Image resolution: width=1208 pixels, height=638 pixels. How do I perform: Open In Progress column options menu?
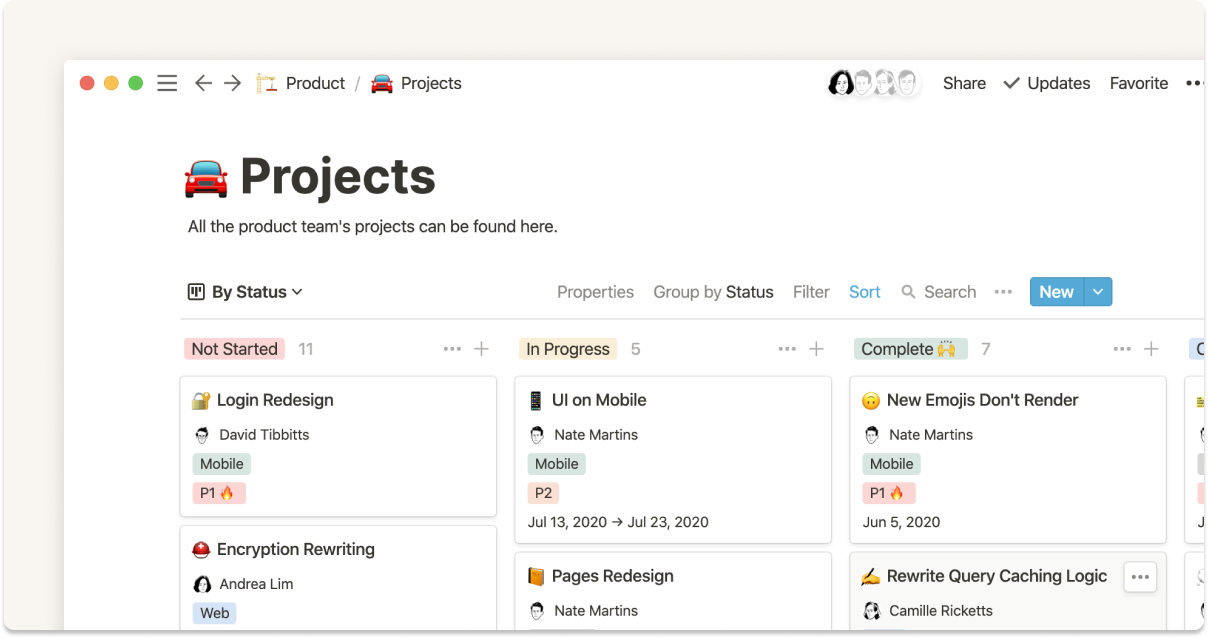coord(787,349)
